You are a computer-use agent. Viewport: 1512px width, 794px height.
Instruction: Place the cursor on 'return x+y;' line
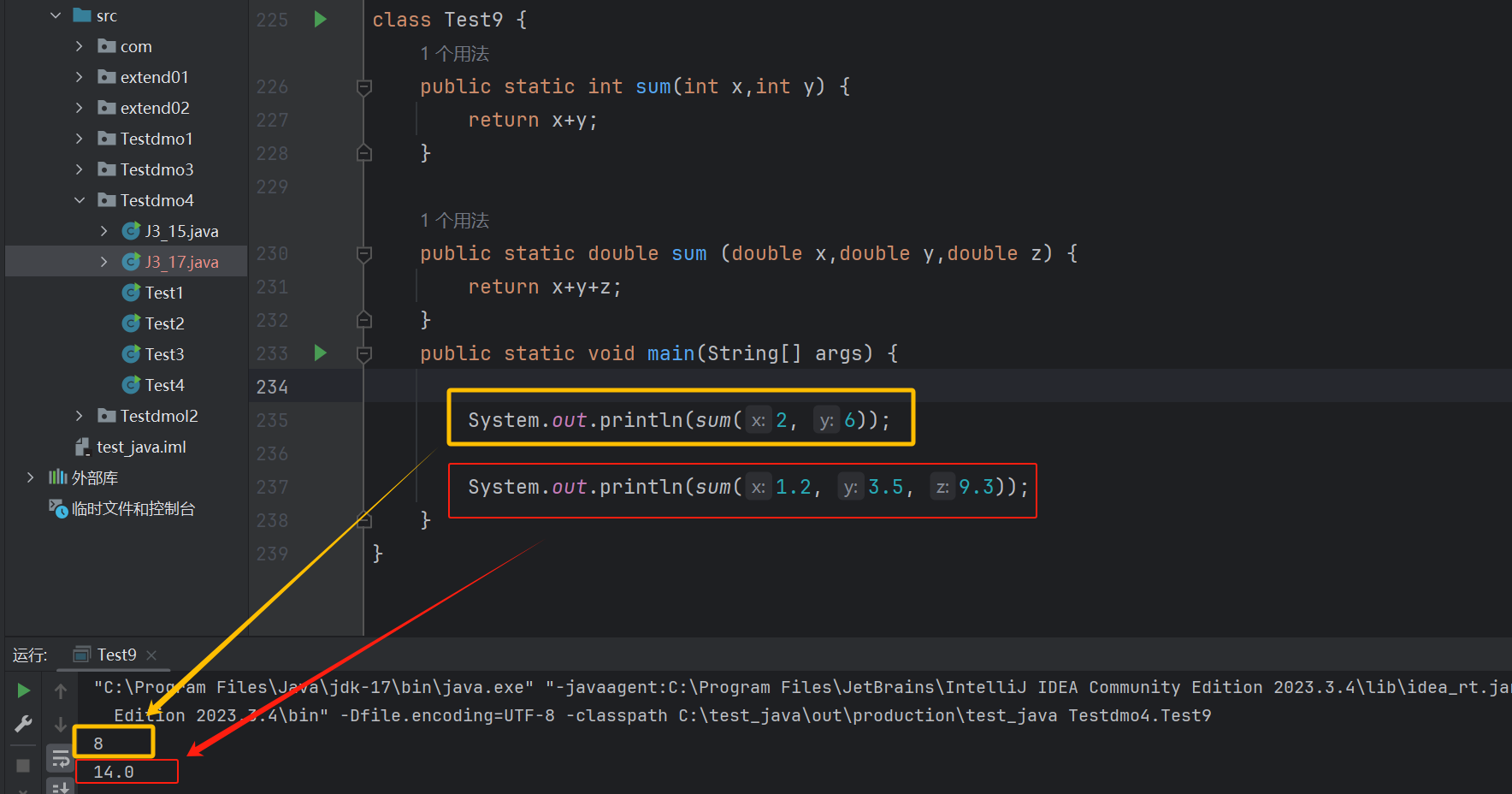532,120
